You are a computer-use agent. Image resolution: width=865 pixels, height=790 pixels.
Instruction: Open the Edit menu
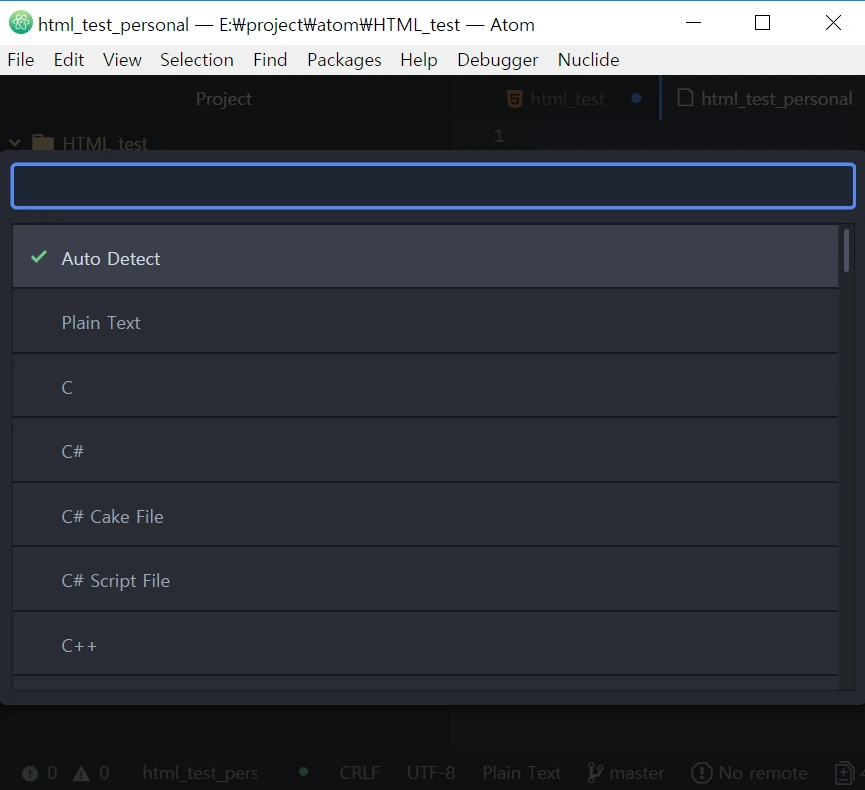(69, 60)
